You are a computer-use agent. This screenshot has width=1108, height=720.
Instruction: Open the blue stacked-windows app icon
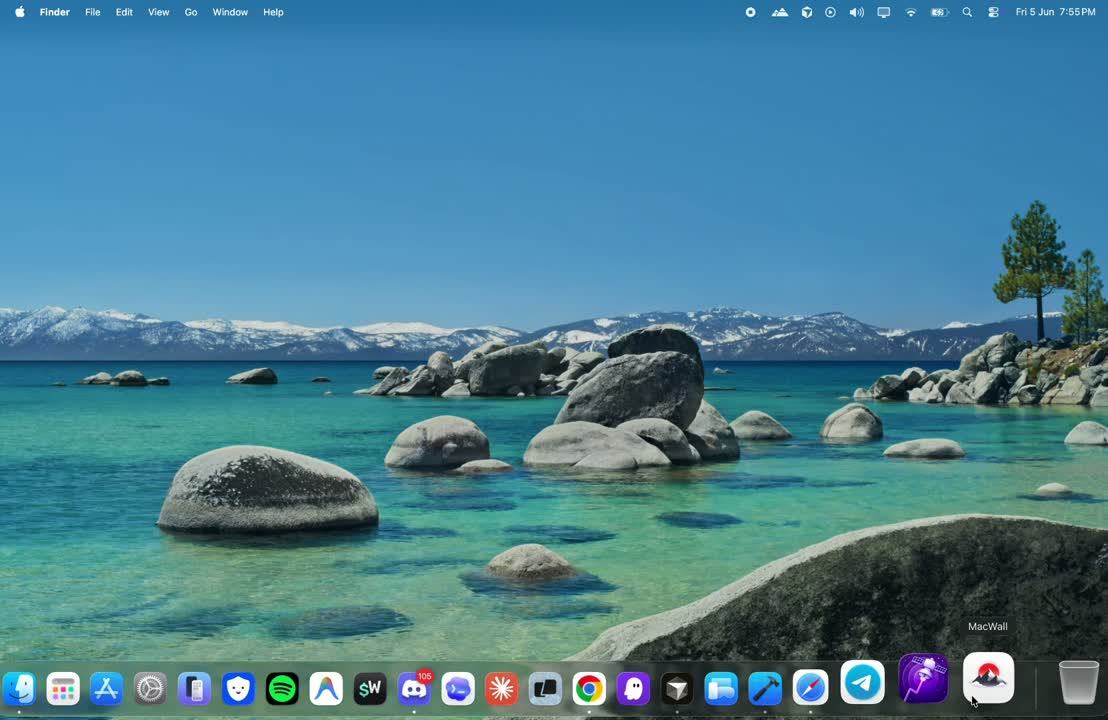[x=721, y=689]
